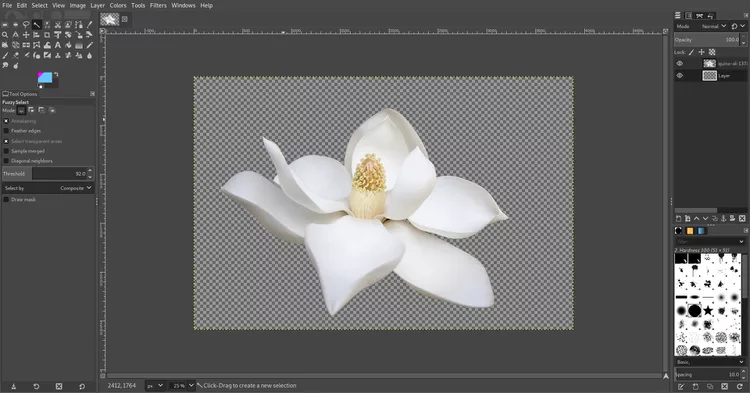Viewport: 750px width, 393px height.
Task: Select the Bucket Fill tool
Action: pyautogui.click(x=68, y=45)
